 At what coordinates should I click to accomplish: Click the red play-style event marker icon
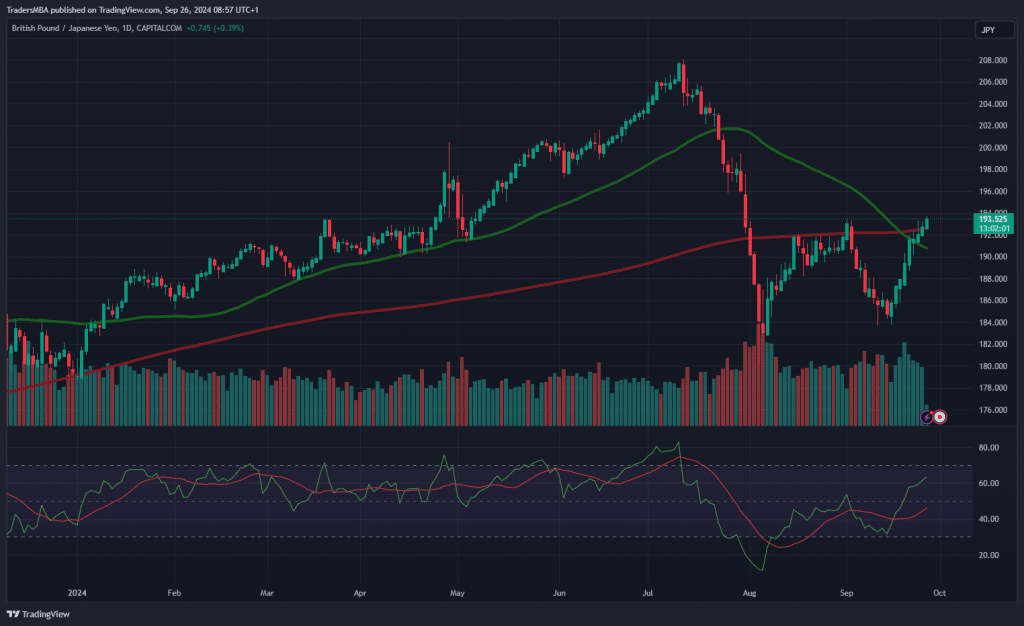pyautogui.click(x=940, y=415)
